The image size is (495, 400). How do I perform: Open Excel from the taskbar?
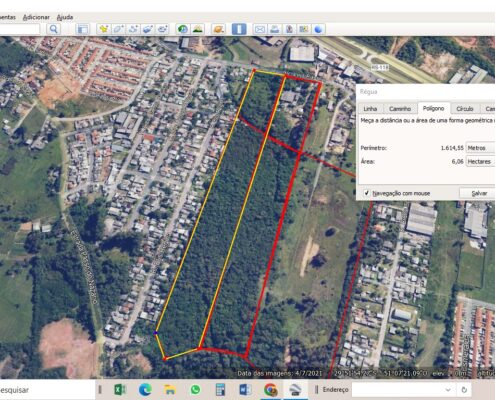pos(120,389)
